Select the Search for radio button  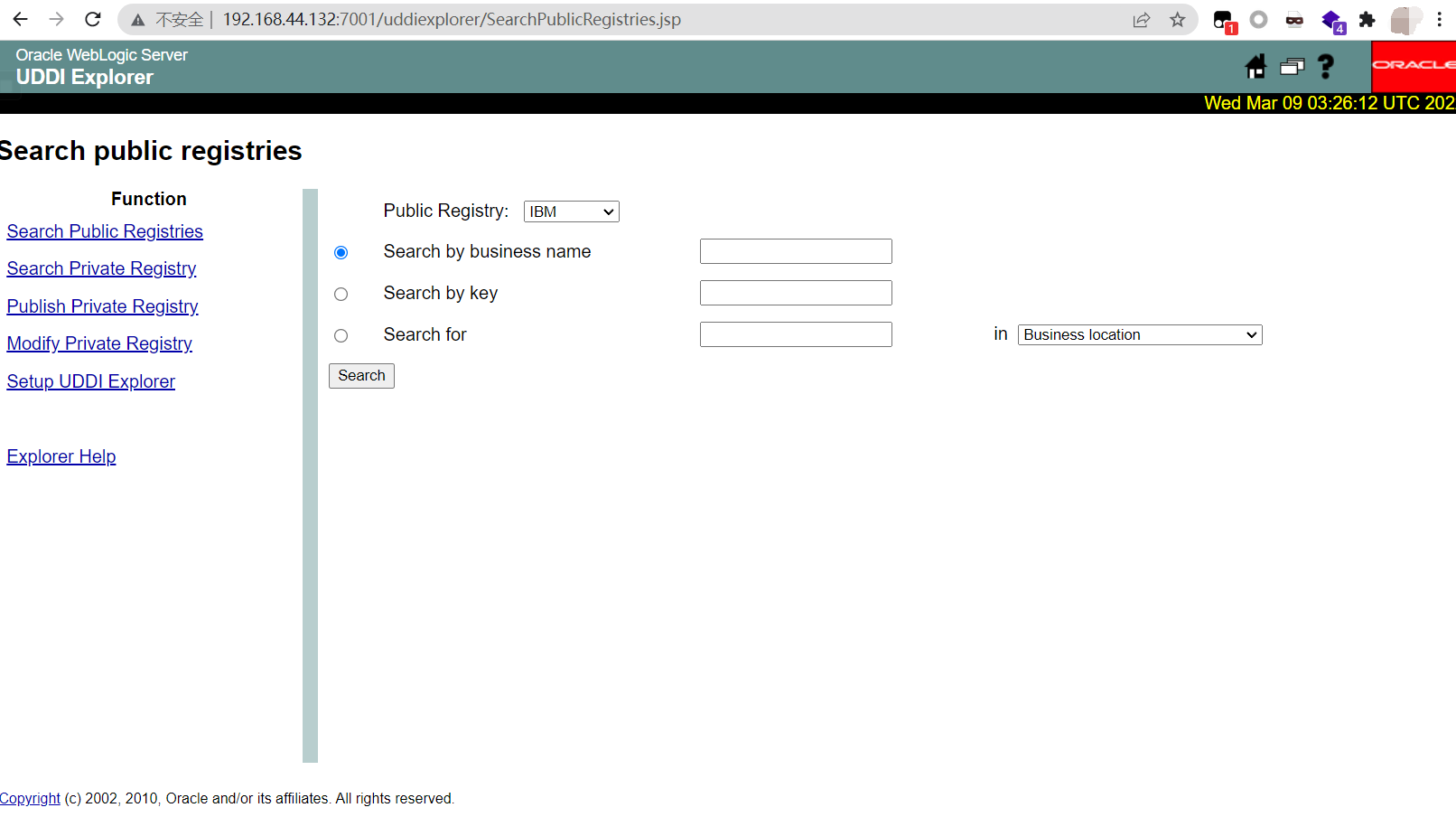[341, 335]
